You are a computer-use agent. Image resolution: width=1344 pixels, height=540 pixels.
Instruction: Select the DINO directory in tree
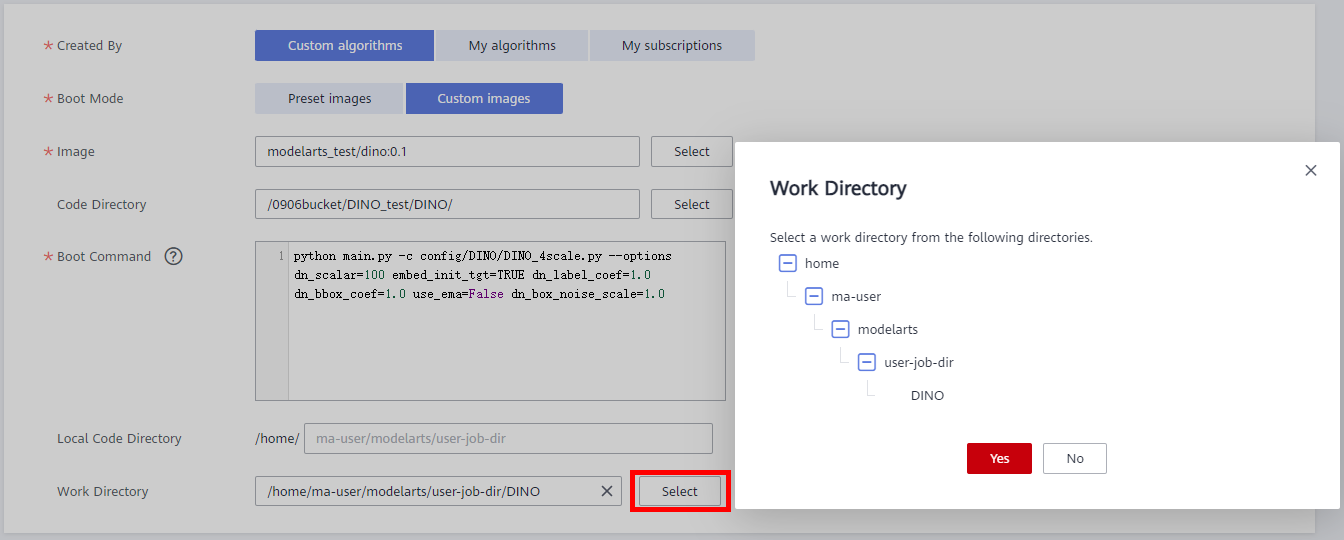(x=927, y=395)
